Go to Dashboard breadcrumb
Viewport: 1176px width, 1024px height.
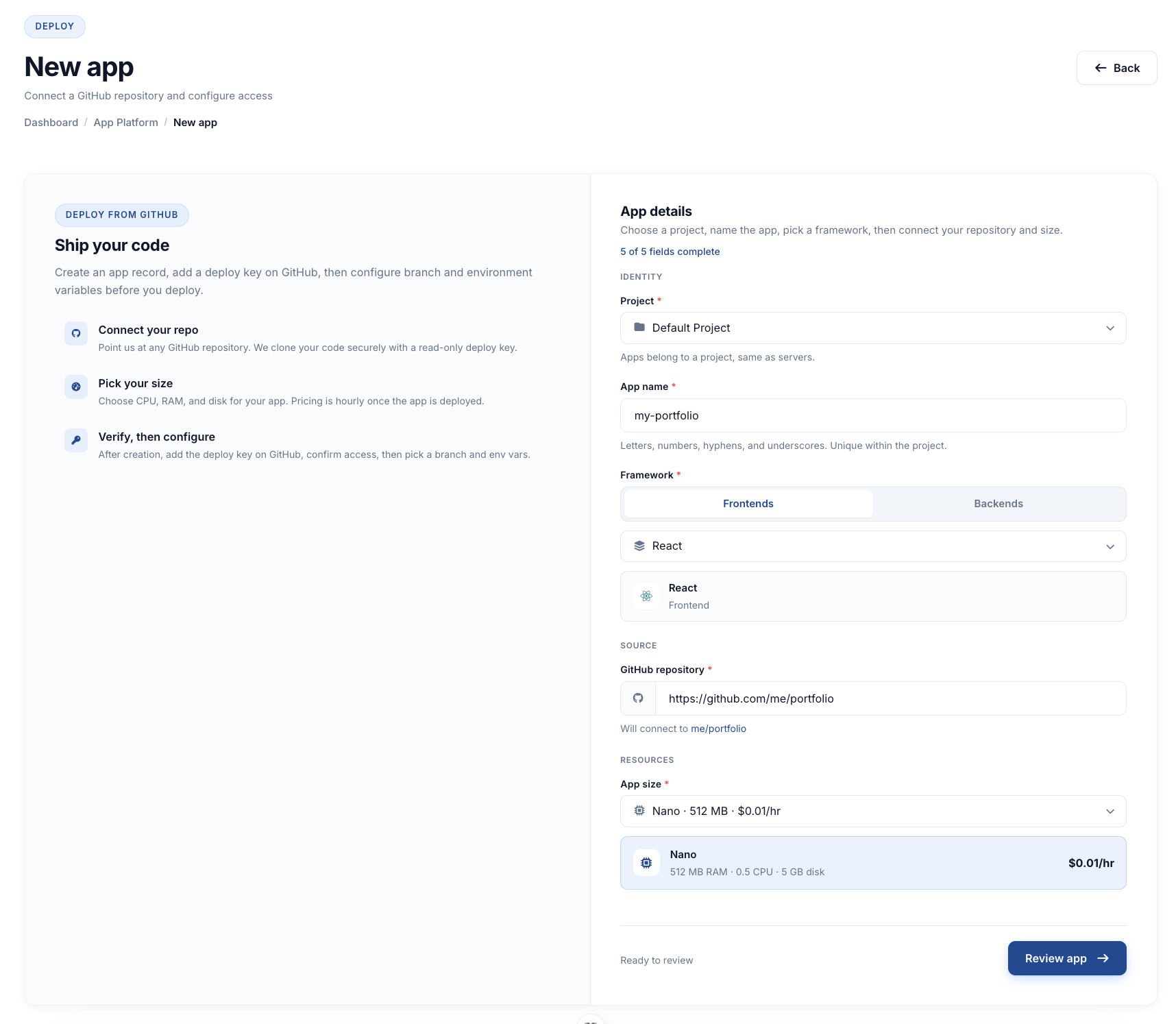click(x=51, y=123)
